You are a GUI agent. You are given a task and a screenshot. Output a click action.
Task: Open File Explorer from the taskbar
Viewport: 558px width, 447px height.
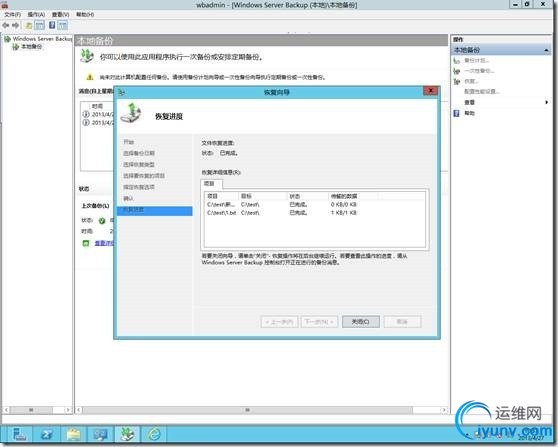click(x=73, y=434)
